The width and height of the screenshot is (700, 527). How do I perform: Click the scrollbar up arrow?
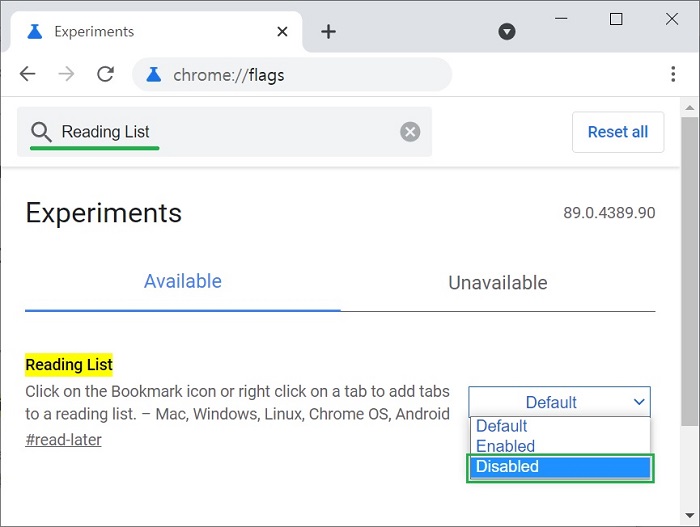tap(690, 108)
